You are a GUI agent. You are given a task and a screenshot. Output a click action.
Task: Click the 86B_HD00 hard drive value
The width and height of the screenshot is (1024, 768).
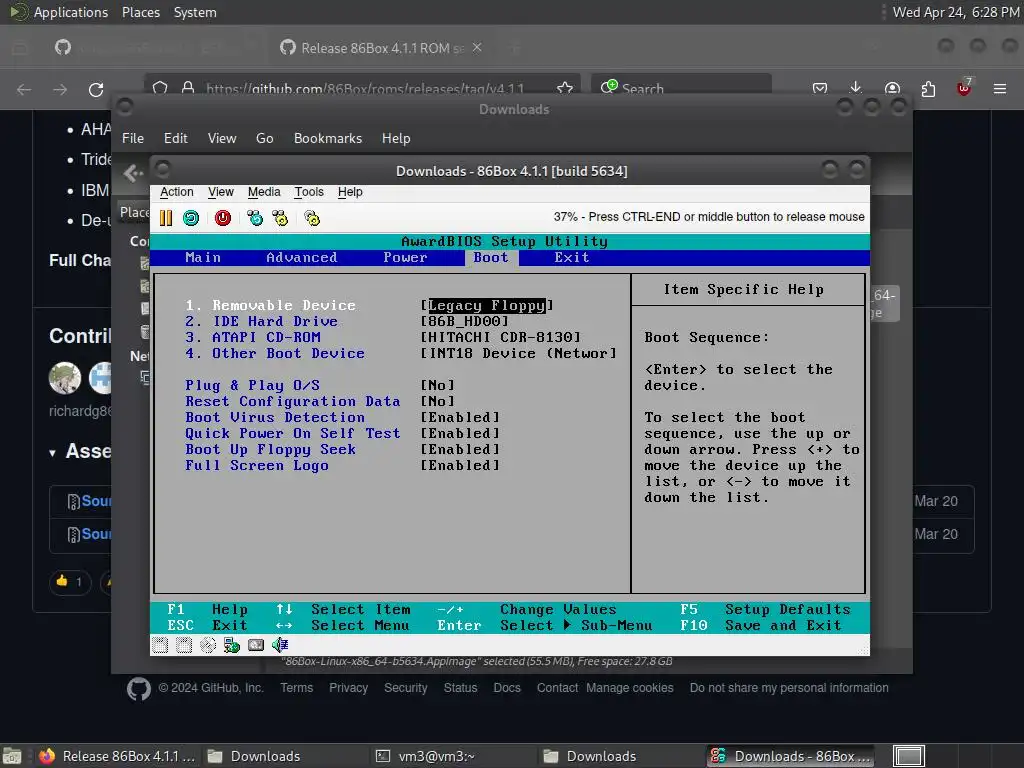click(x=464, y=321)
